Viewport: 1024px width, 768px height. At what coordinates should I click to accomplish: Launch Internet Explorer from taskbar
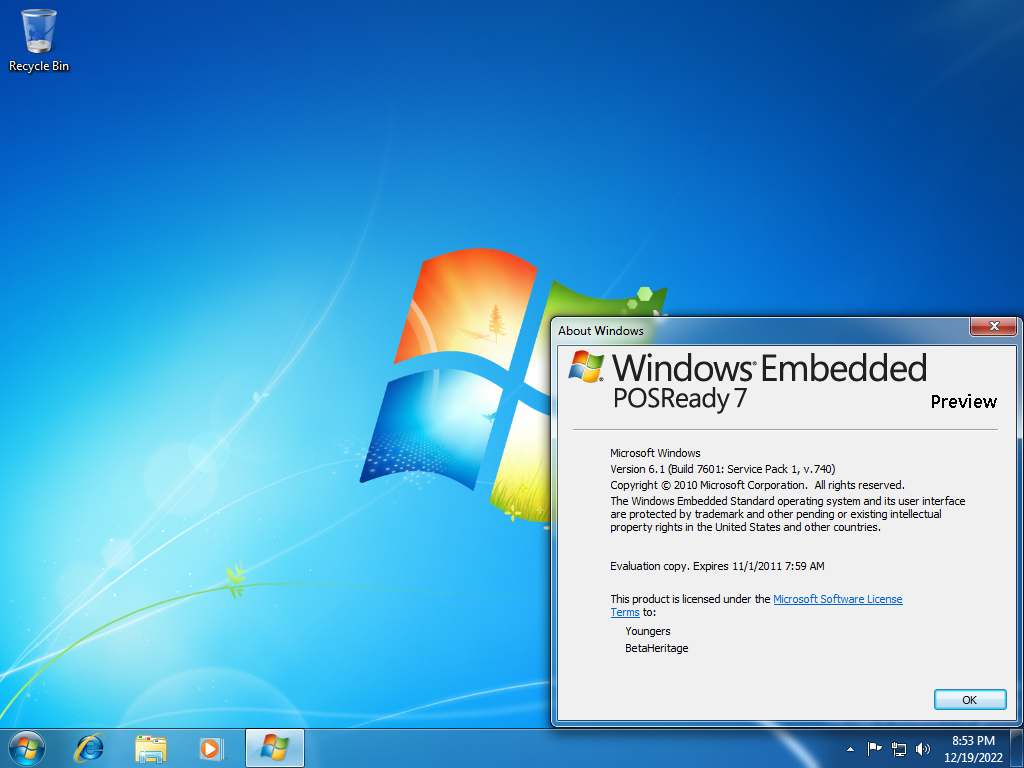tap(89, 748)
